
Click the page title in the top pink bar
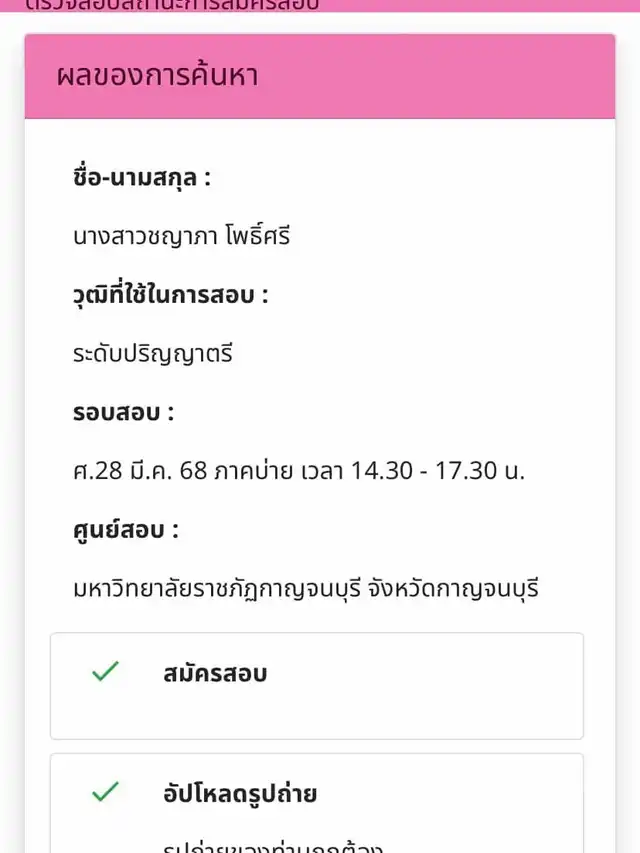[x=170, y=5]
